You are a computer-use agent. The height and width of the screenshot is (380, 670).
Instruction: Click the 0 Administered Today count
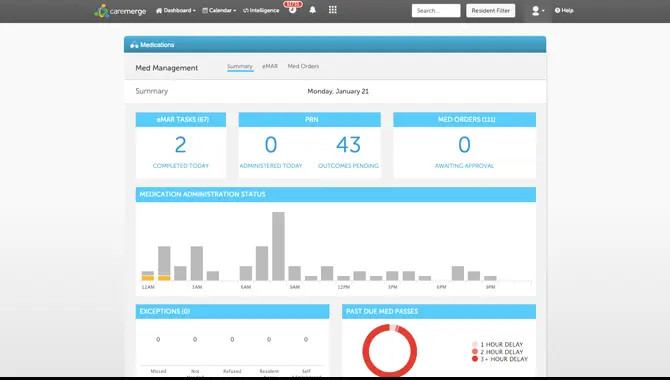270,144
